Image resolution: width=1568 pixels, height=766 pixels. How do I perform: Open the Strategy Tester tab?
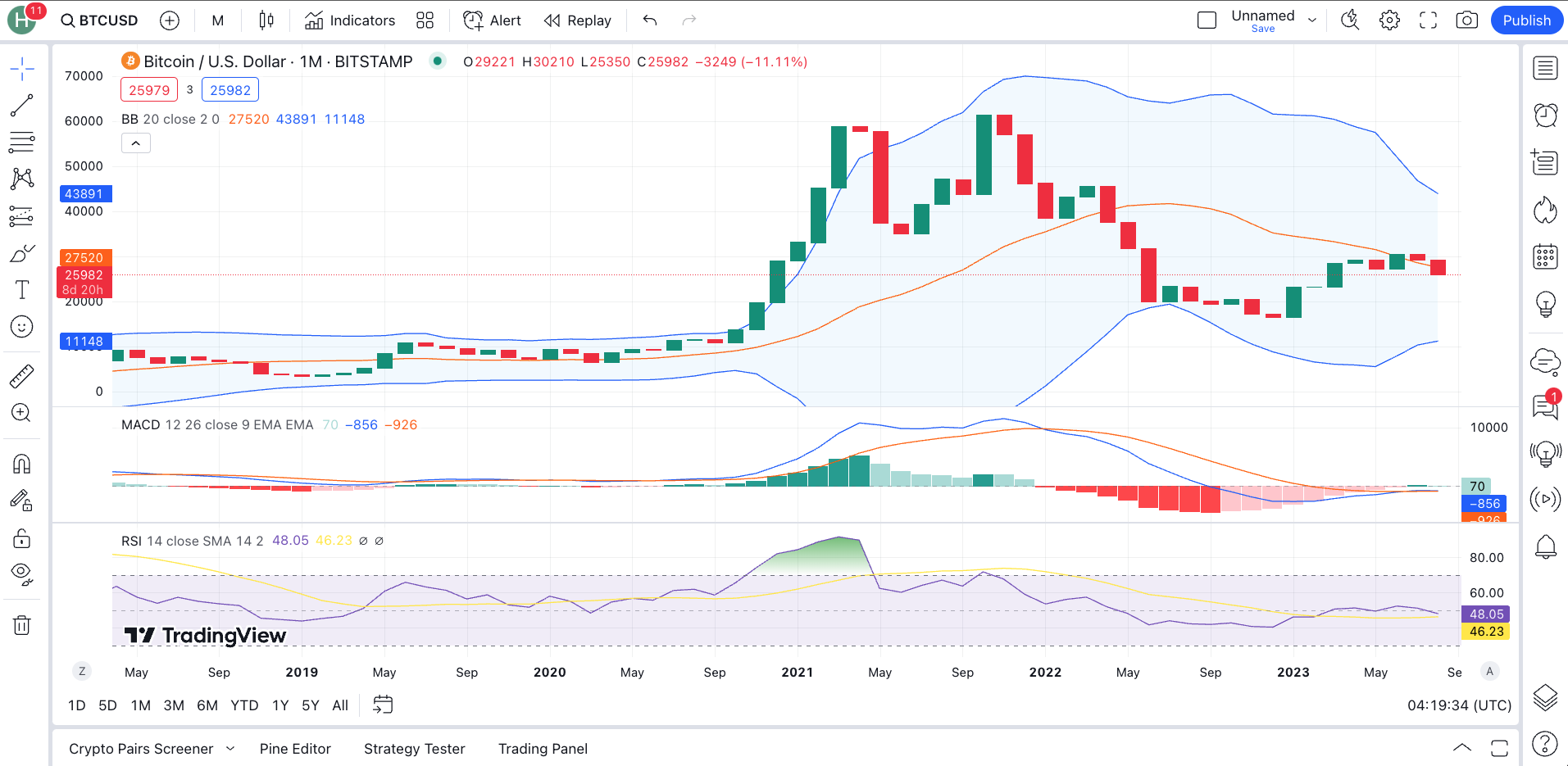(414, 748)
